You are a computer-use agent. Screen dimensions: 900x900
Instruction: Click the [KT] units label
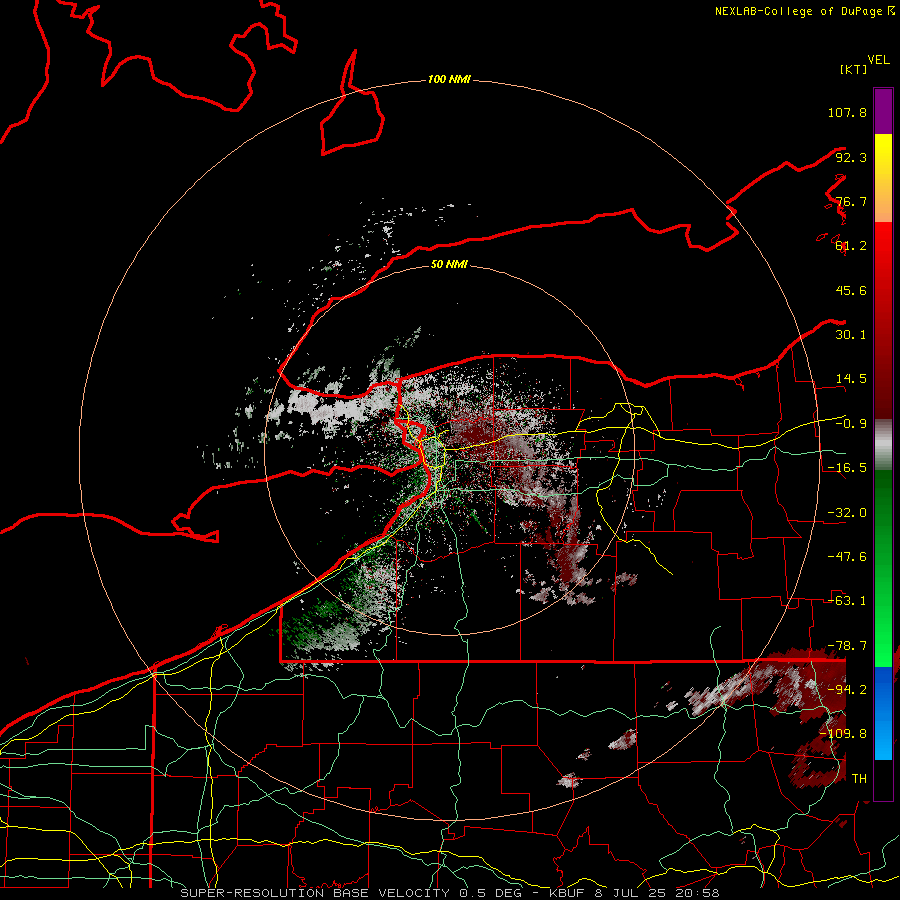point(854,69)
